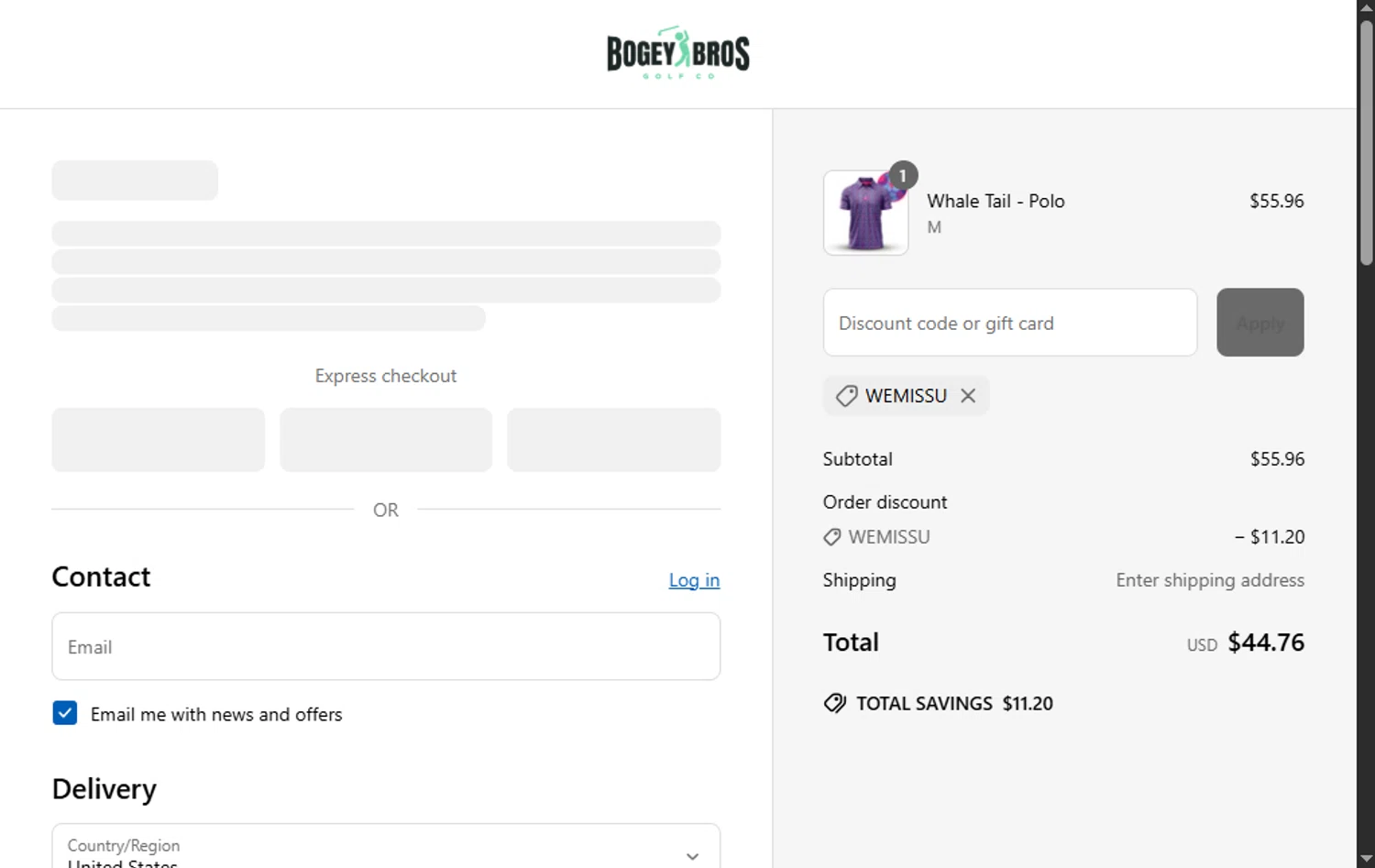Remove the WEMISSU discount code

click(x=968, y=396)
